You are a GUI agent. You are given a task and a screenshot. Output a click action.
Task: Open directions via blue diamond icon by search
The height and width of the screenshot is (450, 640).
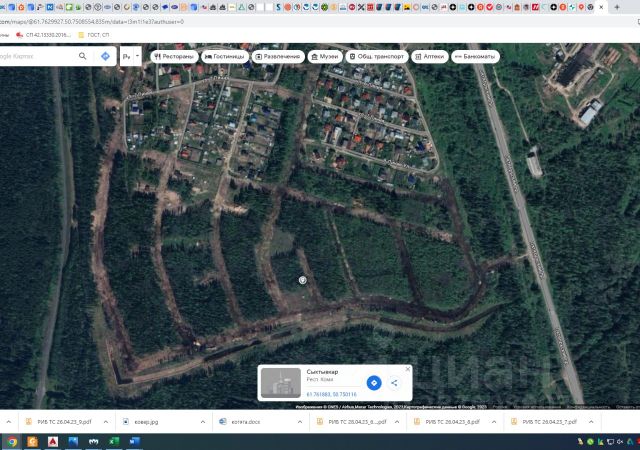pyautogui.click(x=105, y=56)
